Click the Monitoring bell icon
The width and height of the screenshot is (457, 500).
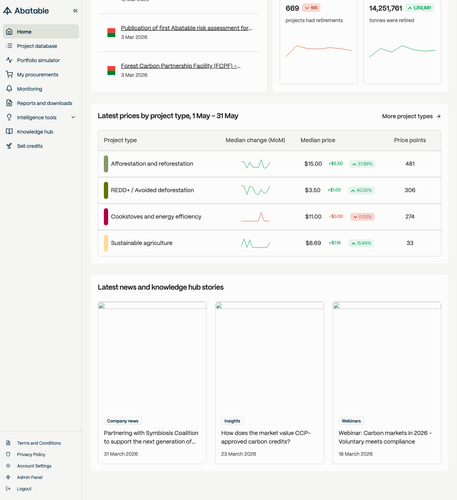(9, 89)
